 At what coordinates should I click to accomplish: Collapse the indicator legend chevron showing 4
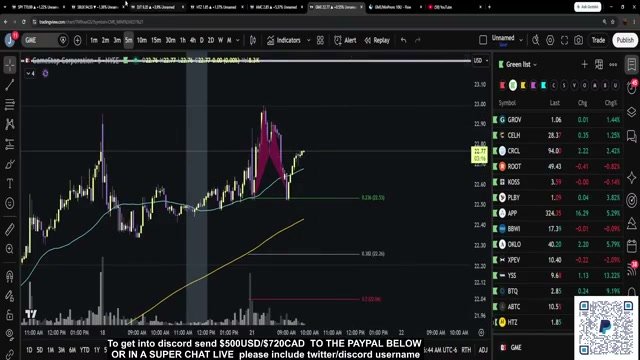click(x=31, y=73)
